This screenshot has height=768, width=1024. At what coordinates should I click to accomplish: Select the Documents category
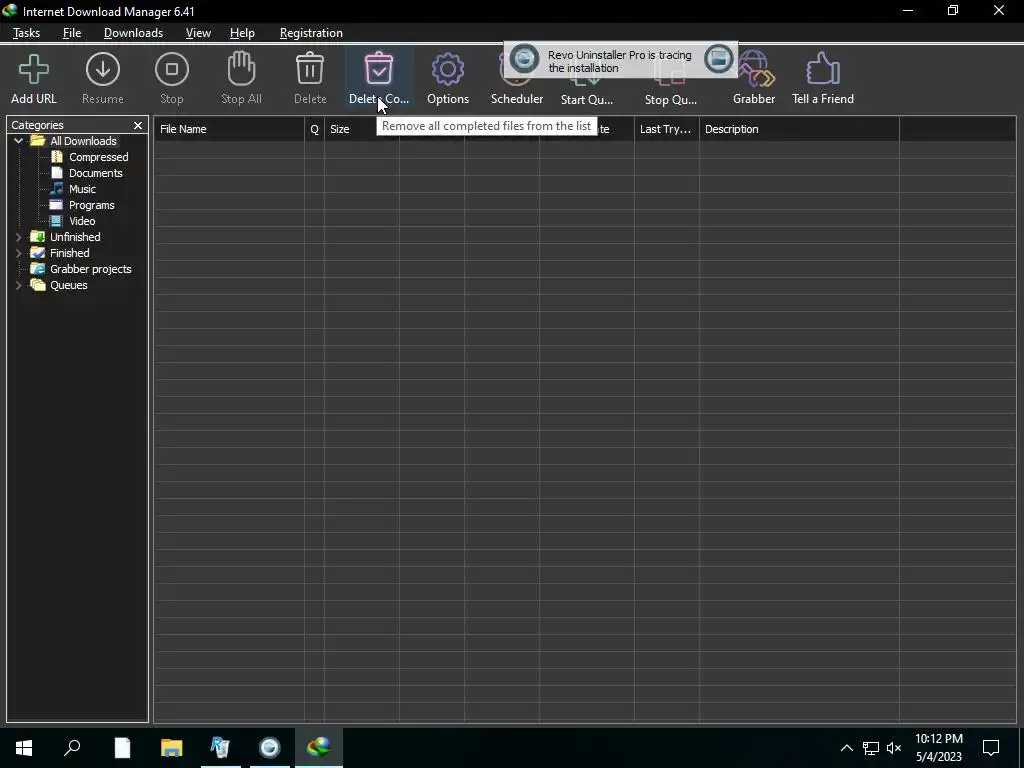pos(95,173)
